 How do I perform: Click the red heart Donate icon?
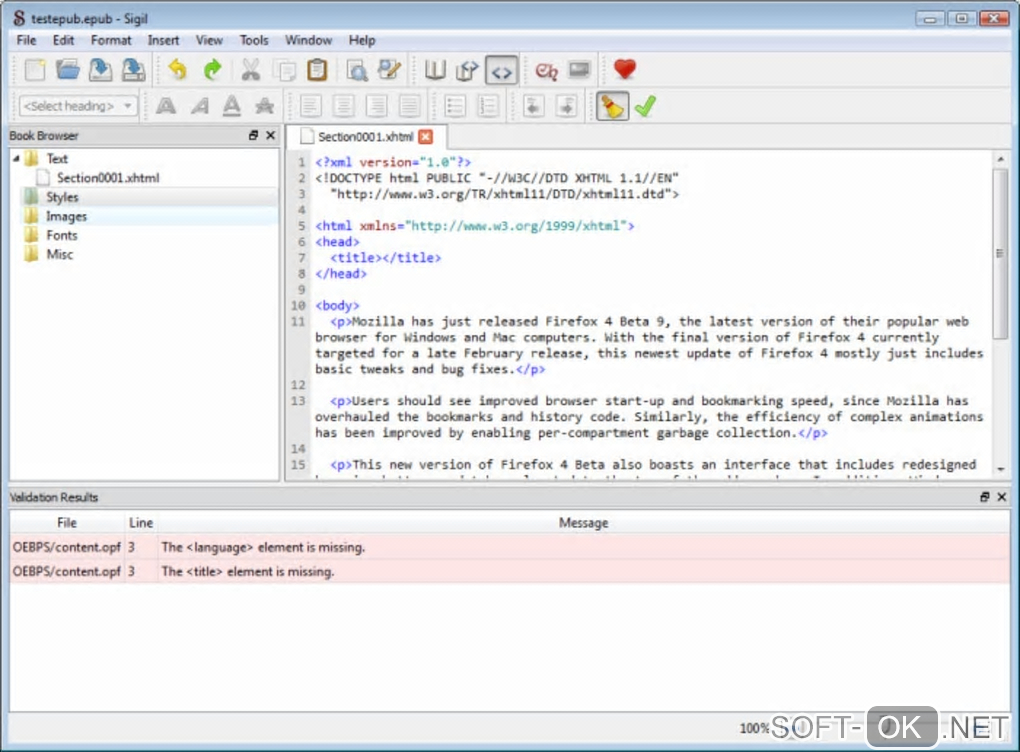tap(625, 70)
